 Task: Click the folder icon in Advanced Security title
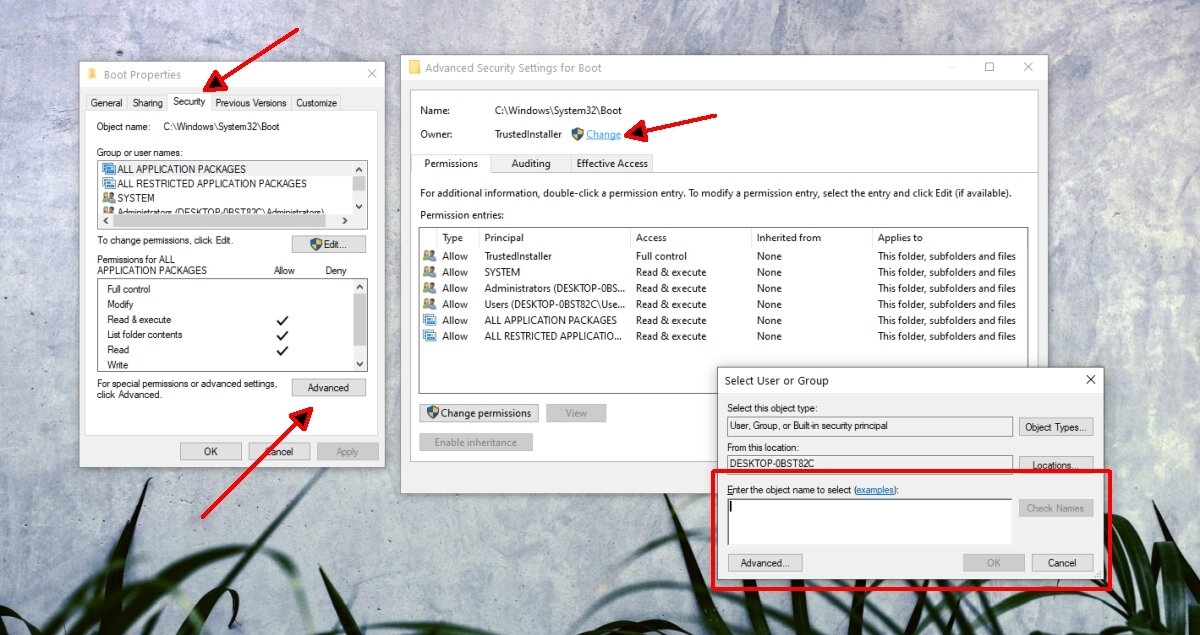click(414, 68)
